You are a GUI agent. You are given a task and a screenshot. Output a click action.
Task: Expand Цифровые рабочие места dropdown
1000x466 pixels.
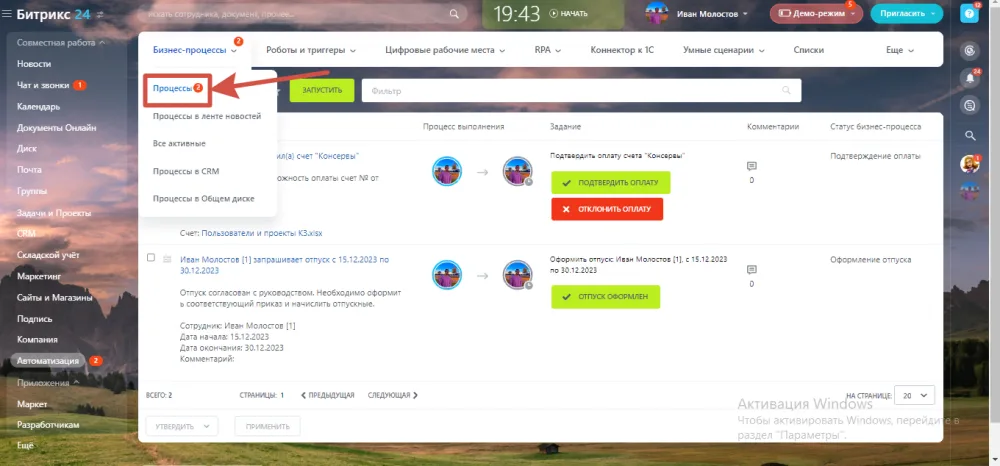[x=445, y=50]
